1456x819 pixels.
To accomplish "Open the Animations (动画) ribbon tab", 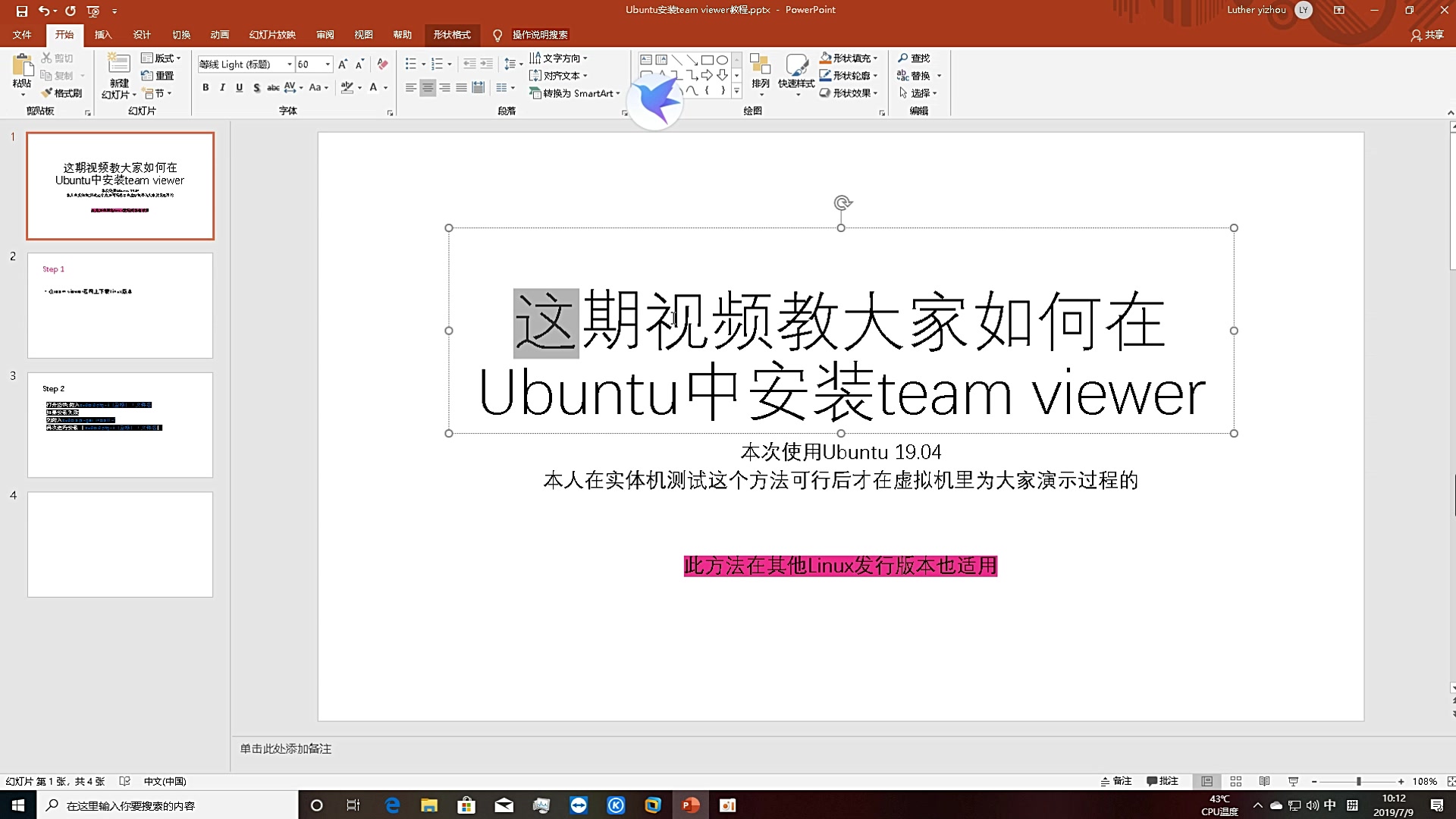I will tap(220, 35).
